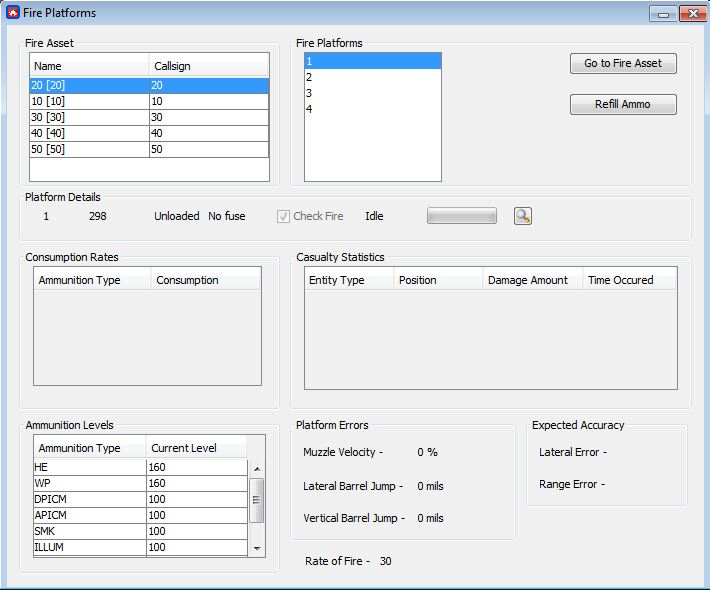Image resolution: width=710 pixels, height=590 pixels.
Task: Click the Position column header
Action: pyautogui.click(x=438, y=280)
